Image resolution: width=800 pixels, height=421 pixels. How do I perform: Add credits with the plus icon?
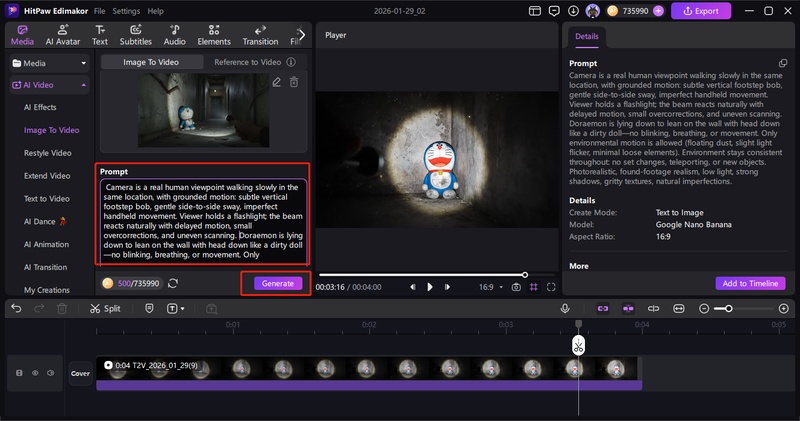[658, 11]
